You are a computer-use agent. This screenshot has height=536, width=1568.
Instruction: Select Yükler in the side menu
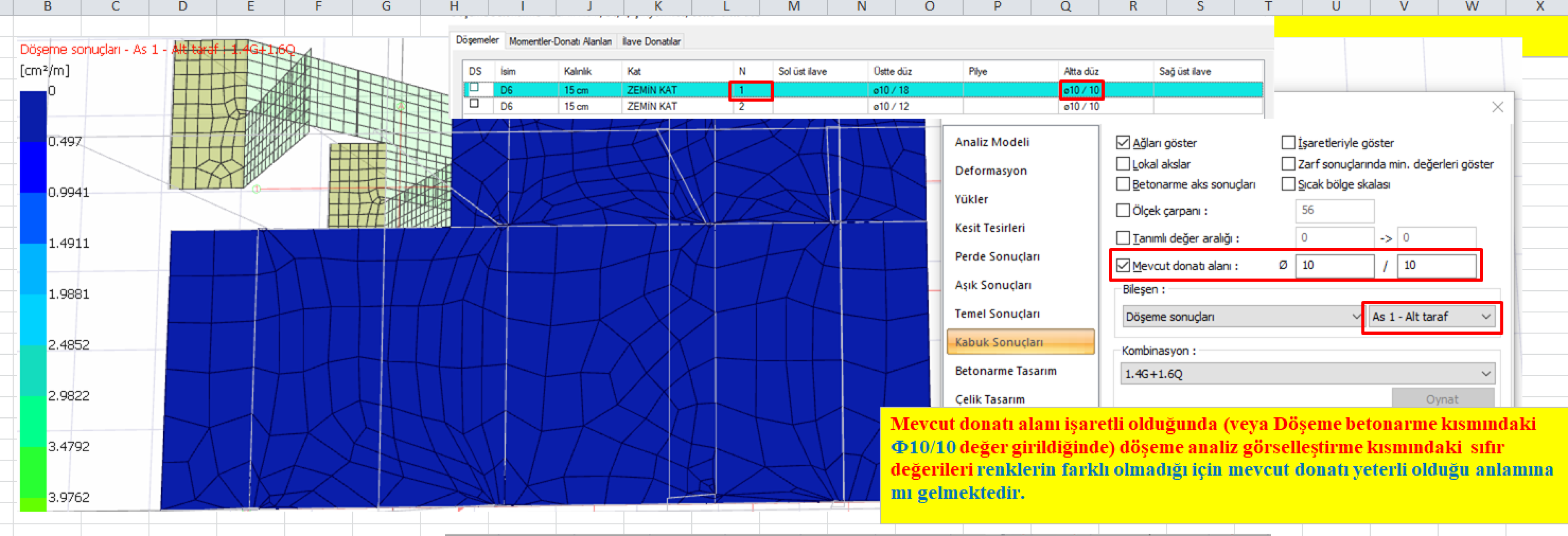point(971,199)
